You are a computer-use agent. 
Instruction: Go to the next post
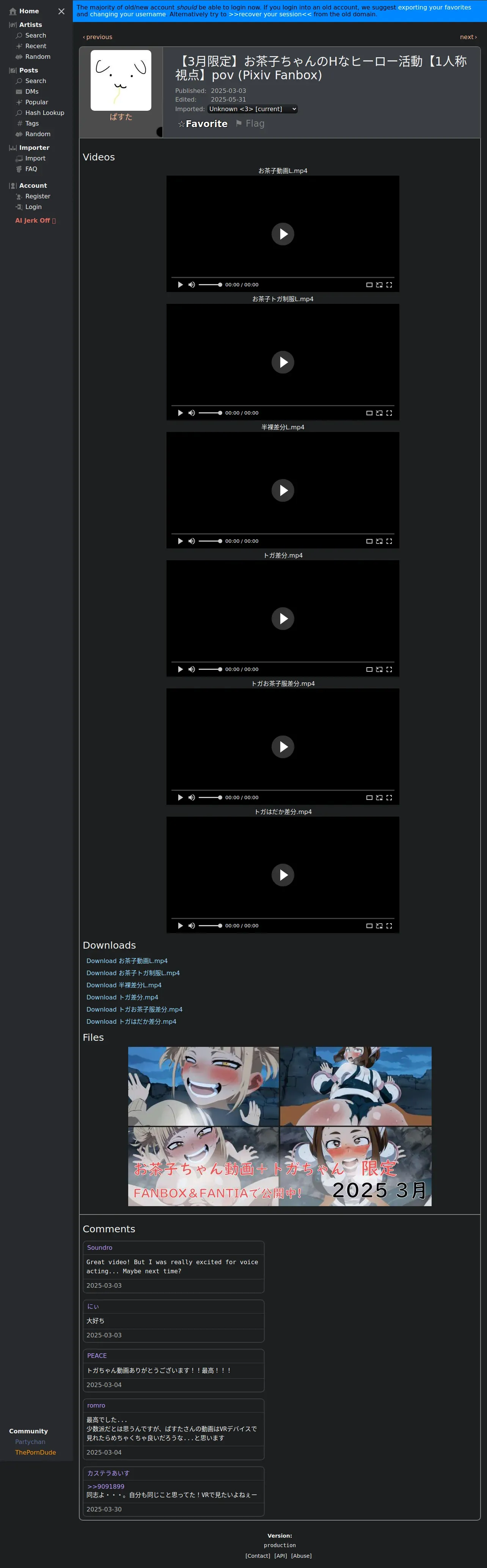point(468,37)
